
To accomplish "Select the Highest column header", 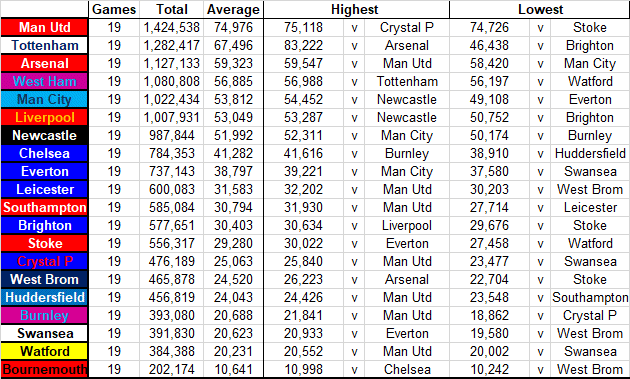I will [356, 9].
